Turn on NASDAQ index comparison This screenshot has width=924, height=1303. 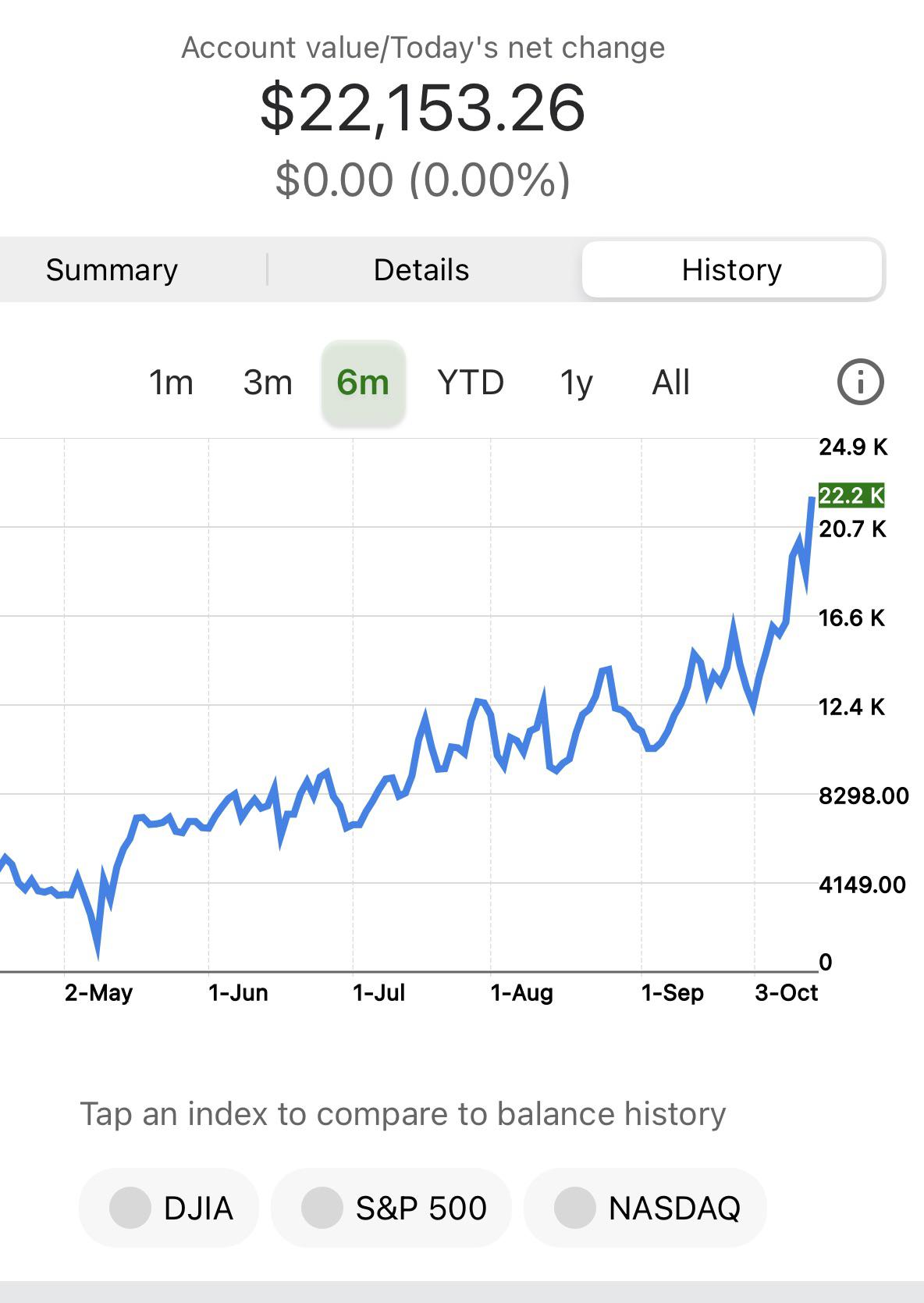645,1208
